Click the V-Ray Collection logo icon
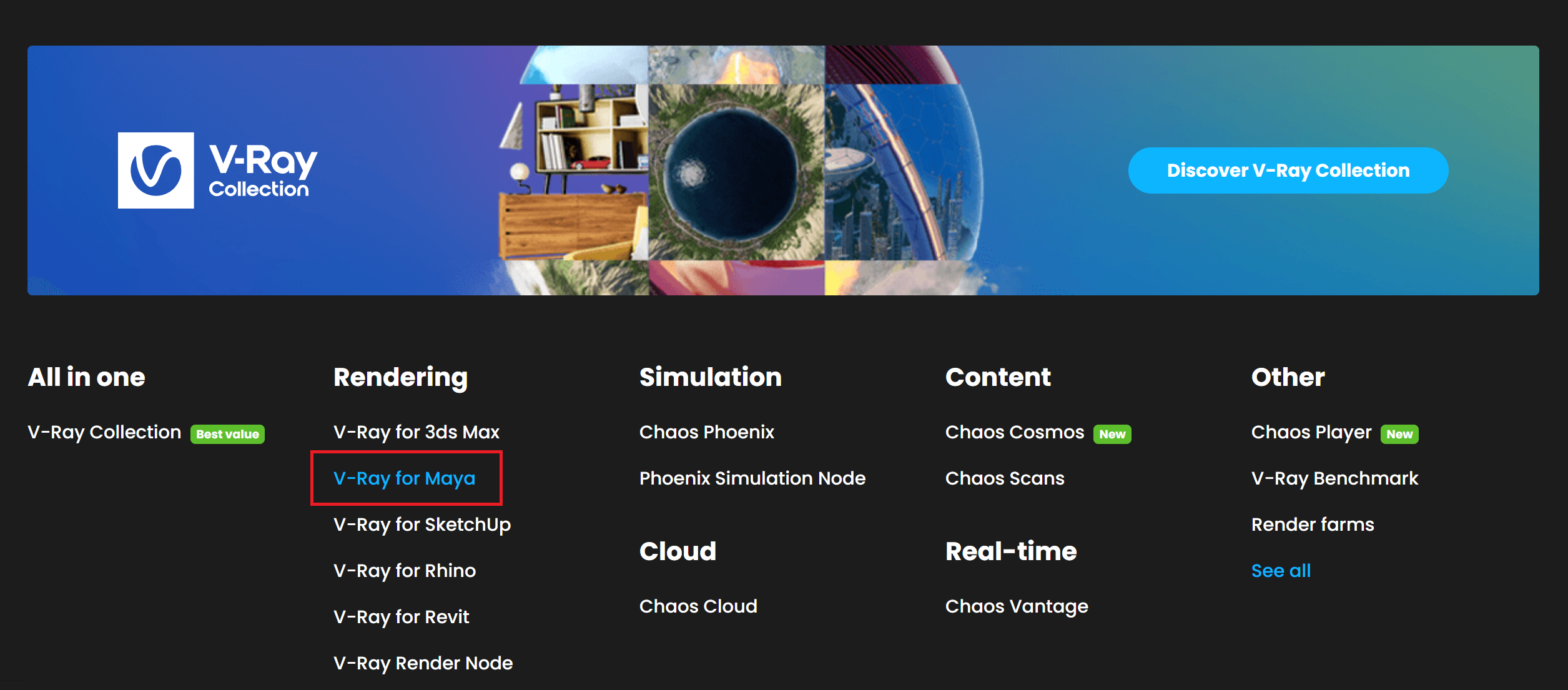The width and height of the screenshot is (1568, 690). point(156,170)
